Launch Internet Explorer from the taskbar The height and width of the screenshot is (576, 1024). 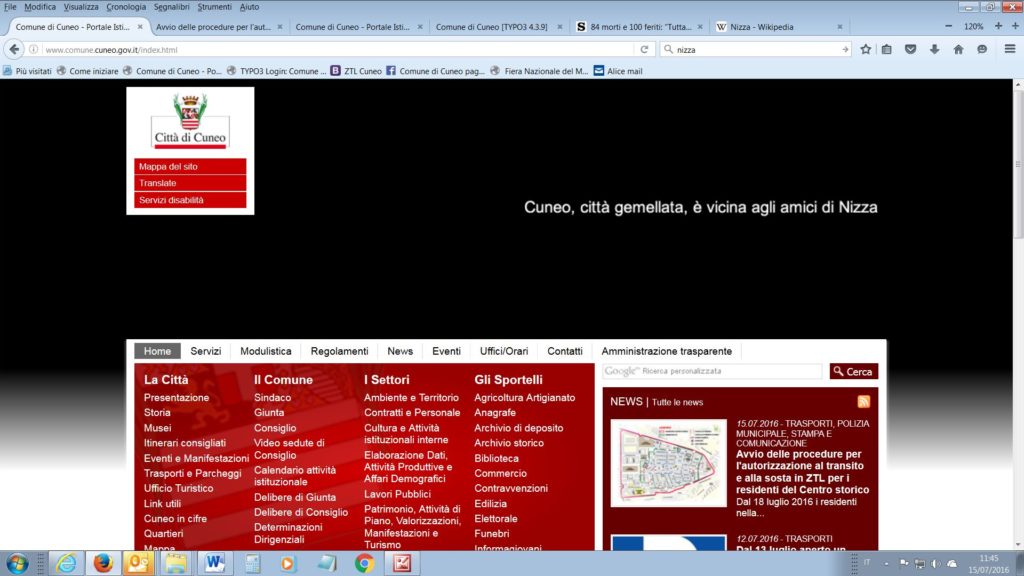(x=66, y=563)
